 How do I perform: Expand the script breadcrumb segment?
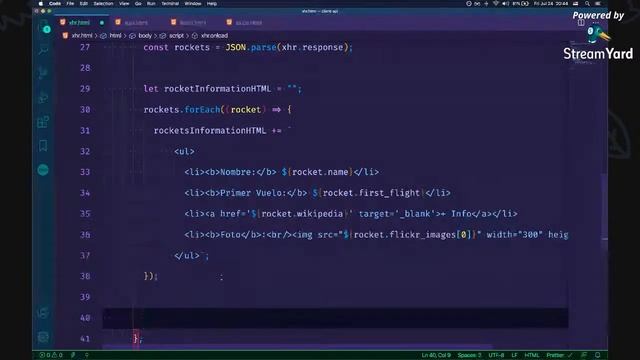point(176,36)
